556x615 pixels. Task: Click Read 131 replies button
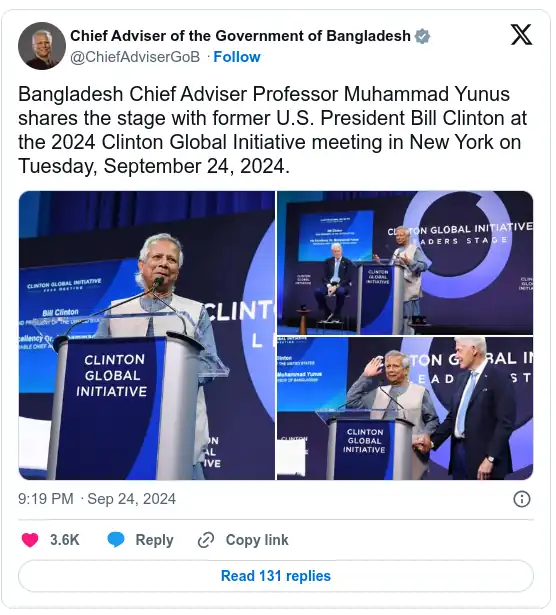pyautogui.click(x=276, y=576)
